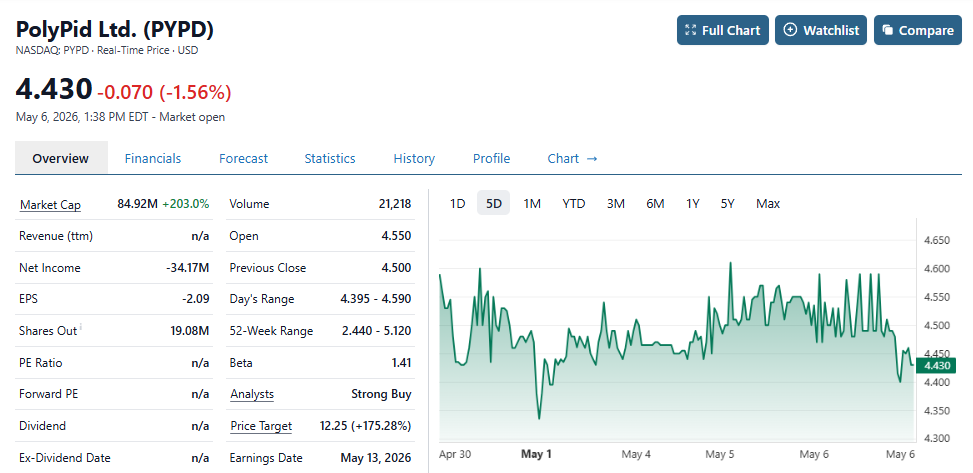Set chart range to 1Y

[x=693, y=204]
